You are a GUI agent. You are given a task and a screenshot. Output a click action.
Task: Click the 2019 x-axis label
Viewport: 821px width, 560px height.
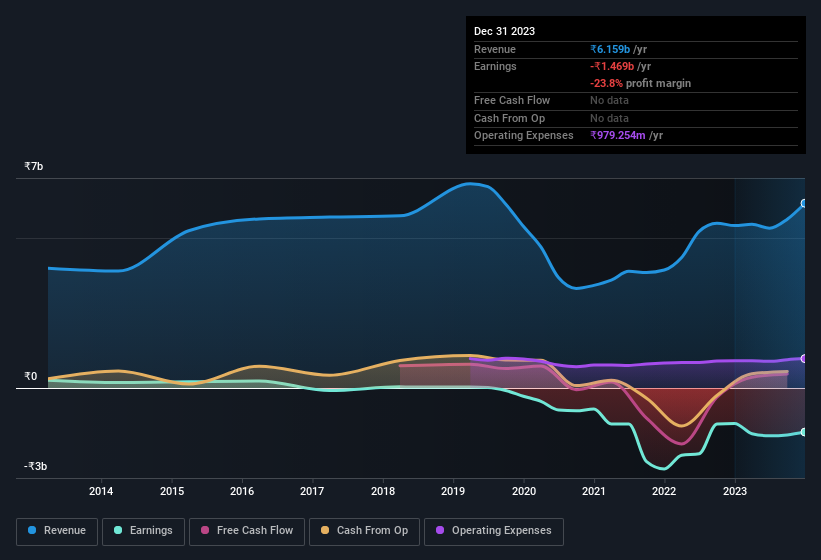[x=453, y=491]
